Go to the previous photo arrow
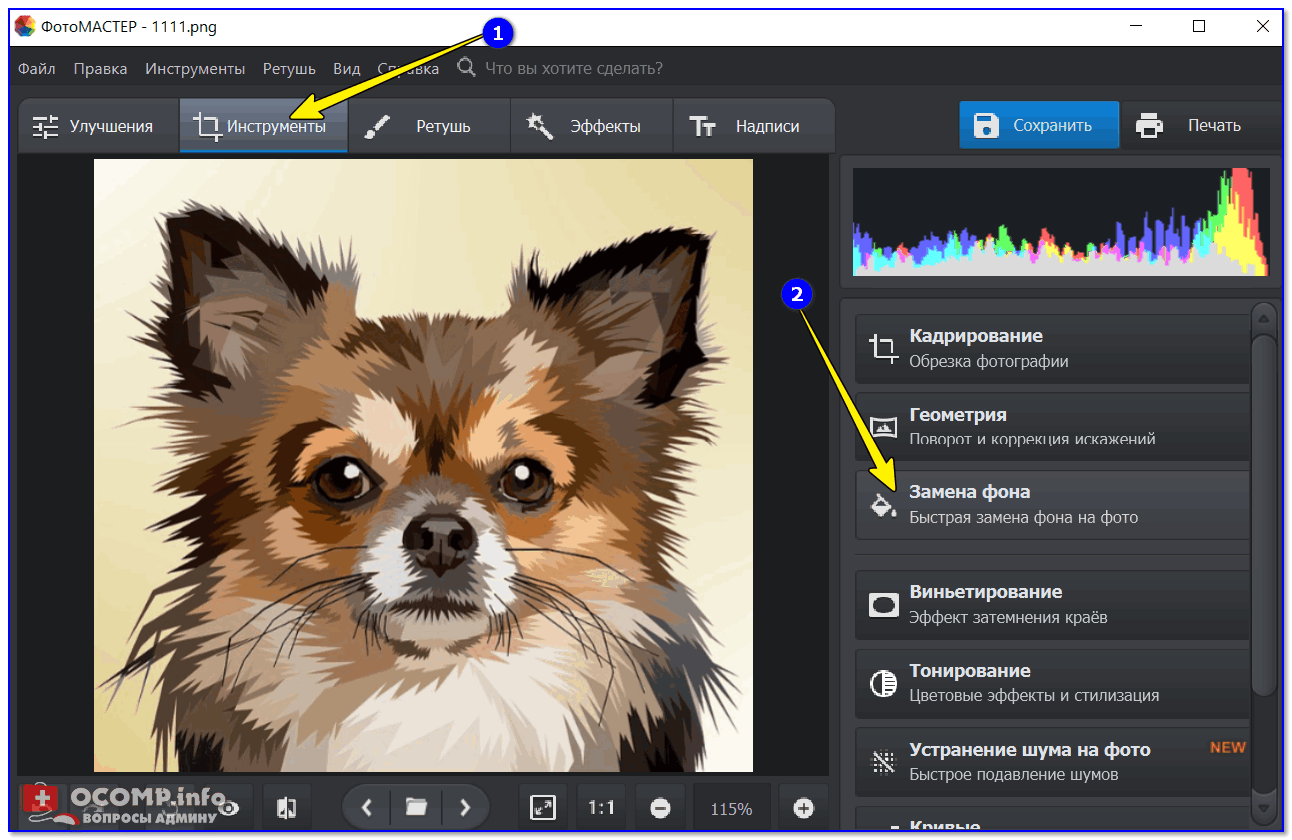Viewport: 1292px width, 840px height. [367, 807]
